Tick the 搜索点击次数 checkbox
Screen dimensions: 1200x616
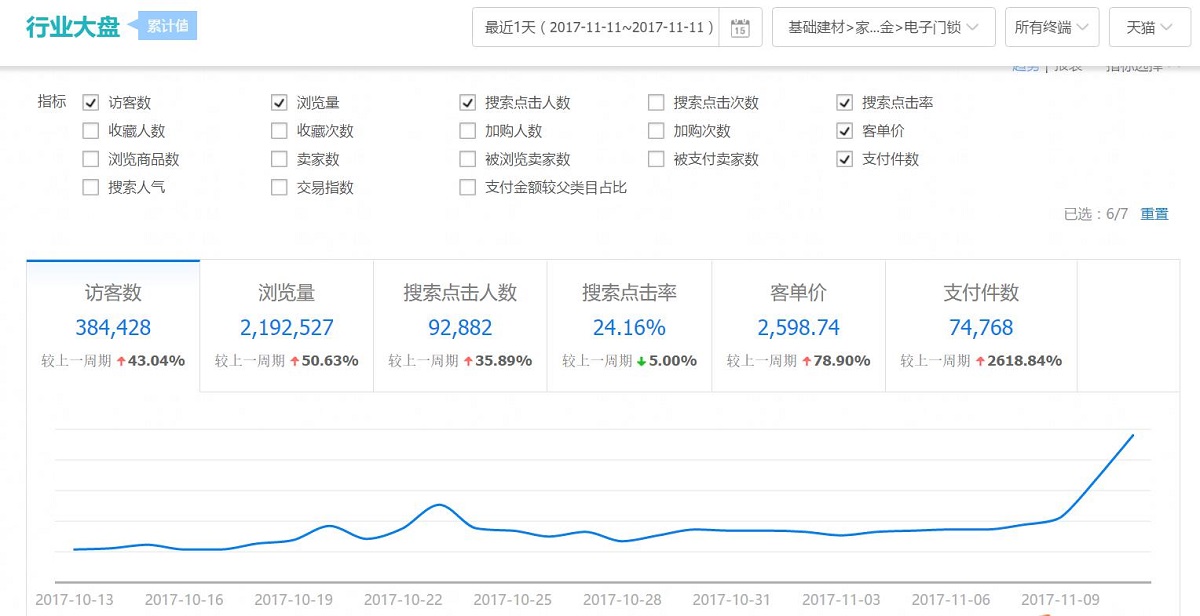click(x=656, y=103)
